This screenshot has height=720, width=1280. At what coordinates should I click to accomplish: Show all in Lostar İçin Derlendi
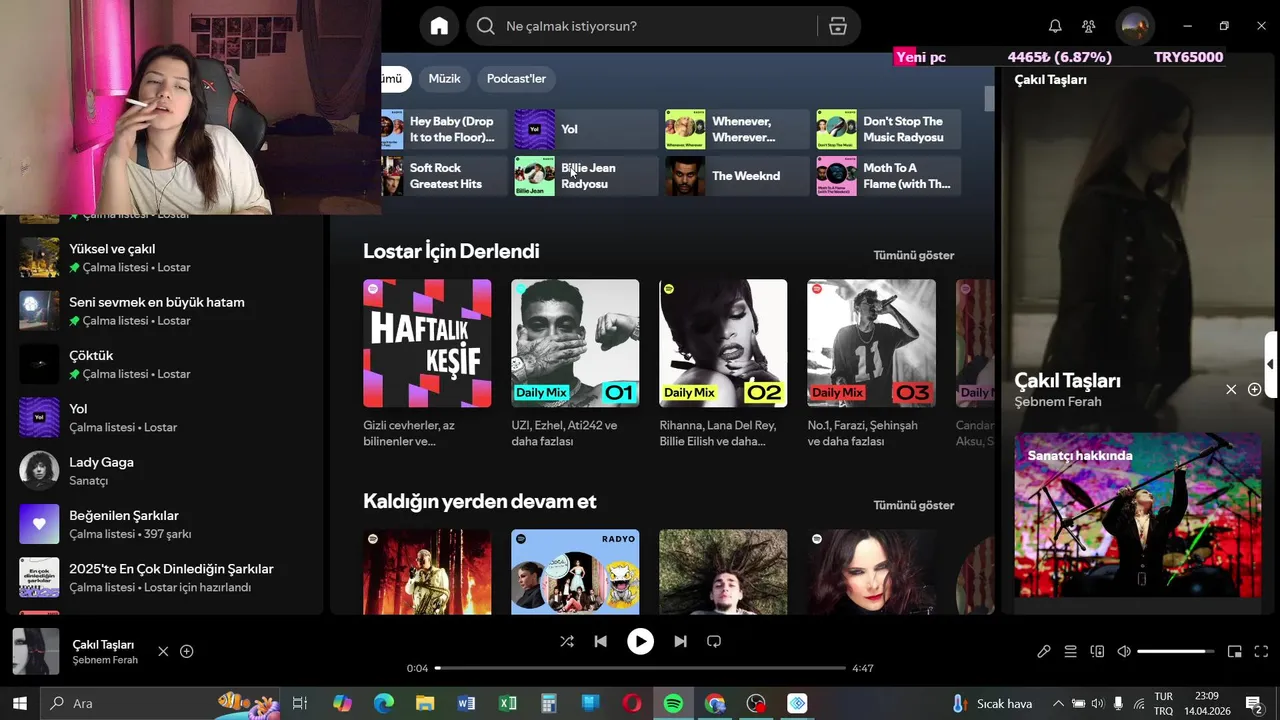click(x=913, y=255)
